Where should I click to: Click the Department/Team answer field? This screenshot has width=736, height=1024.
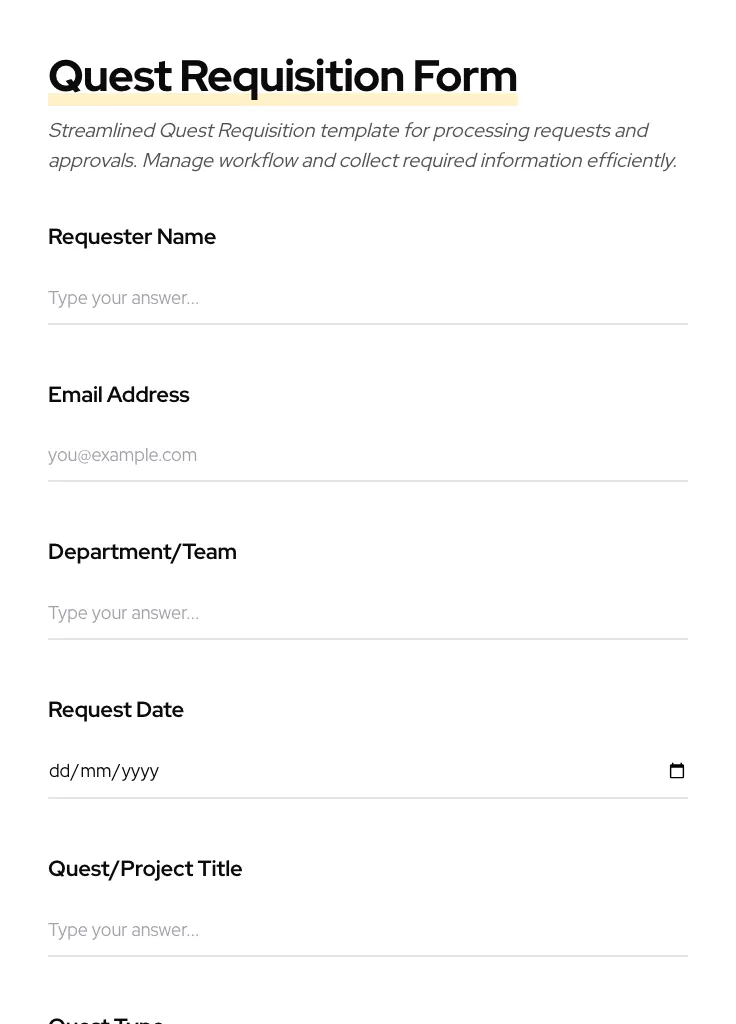367,613
